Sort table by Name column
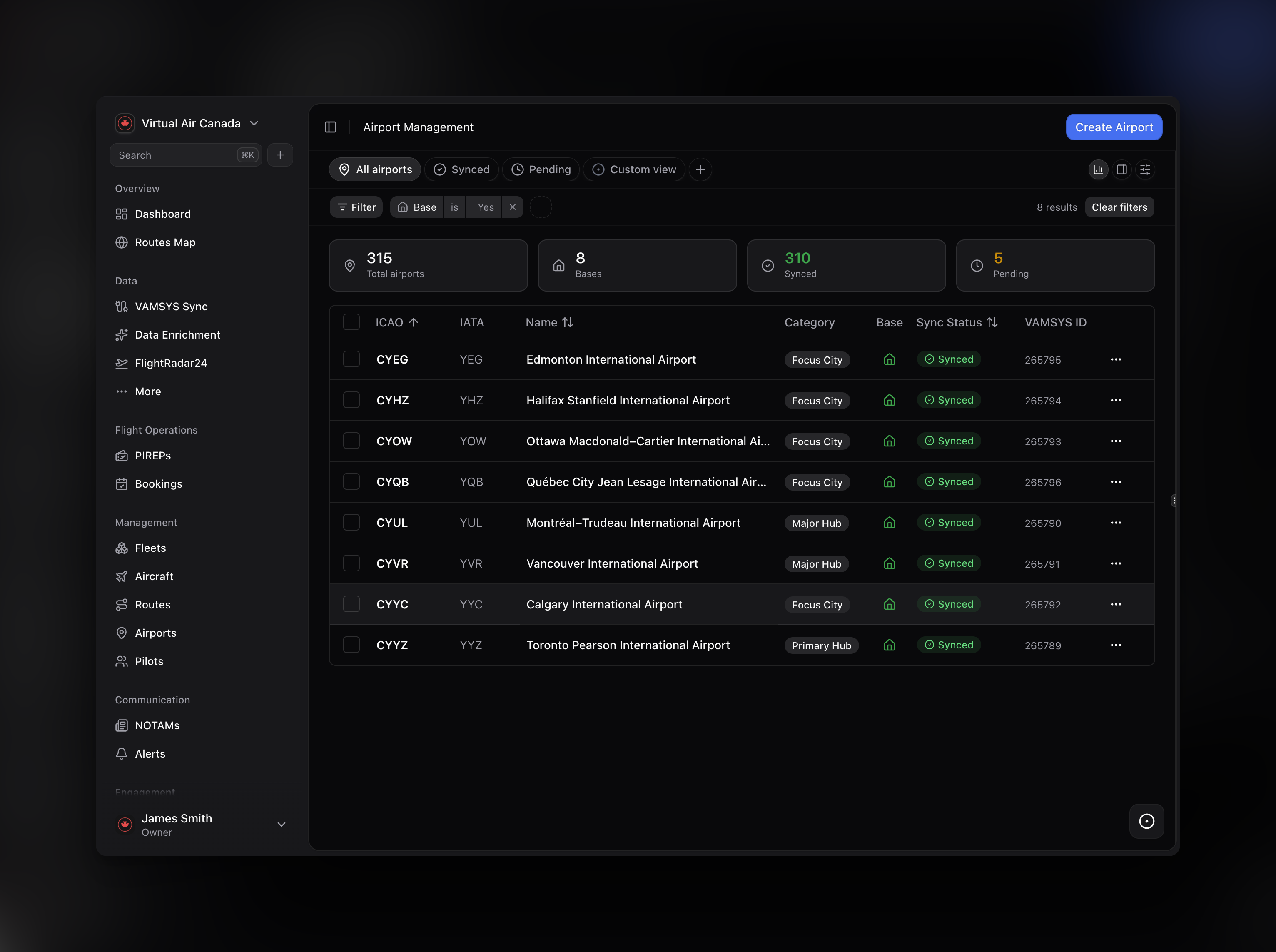This screenshot has height=952, width=1276. 550,323
